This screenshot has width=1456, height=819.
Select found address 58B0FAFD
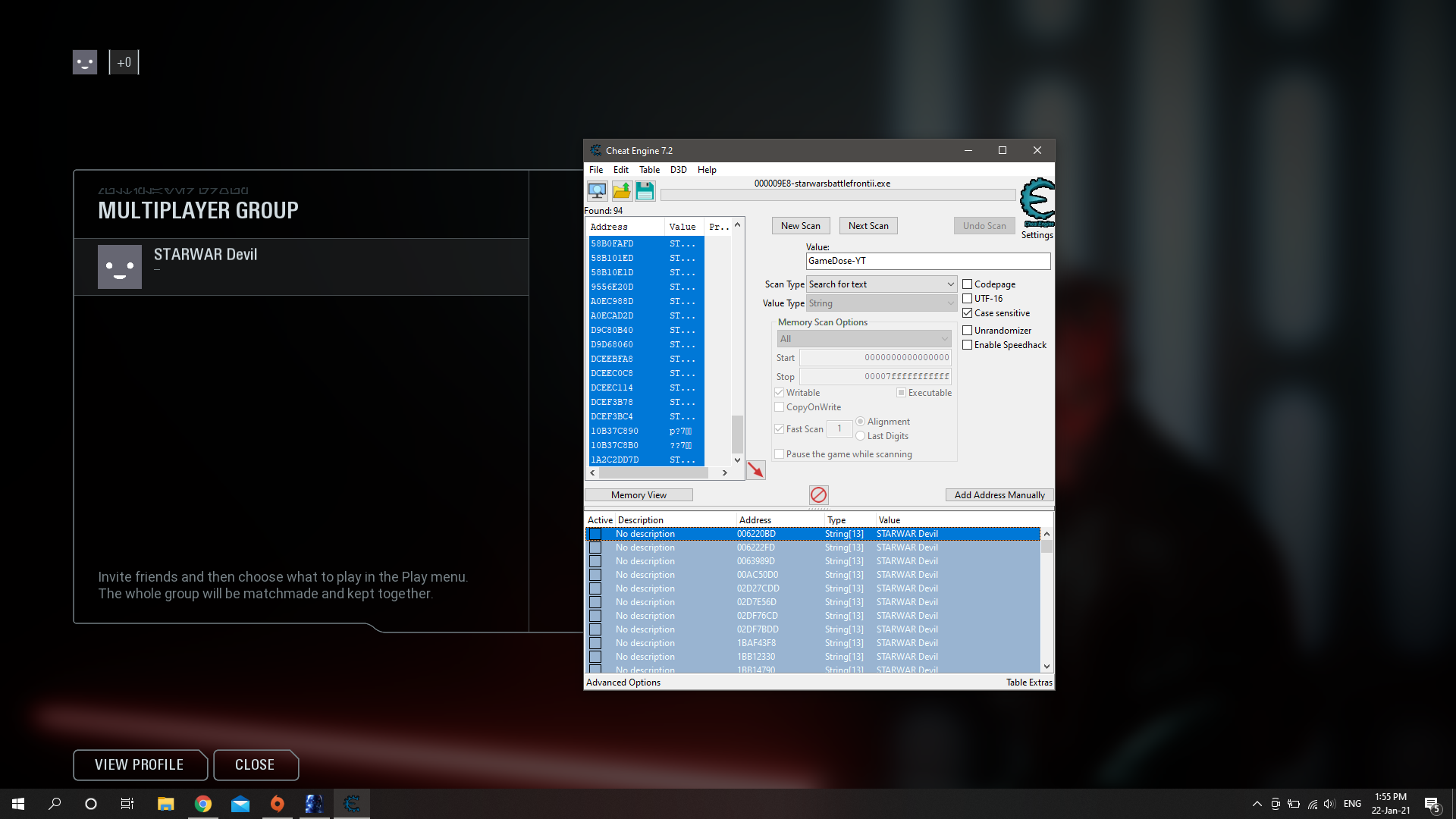point(646,243)
